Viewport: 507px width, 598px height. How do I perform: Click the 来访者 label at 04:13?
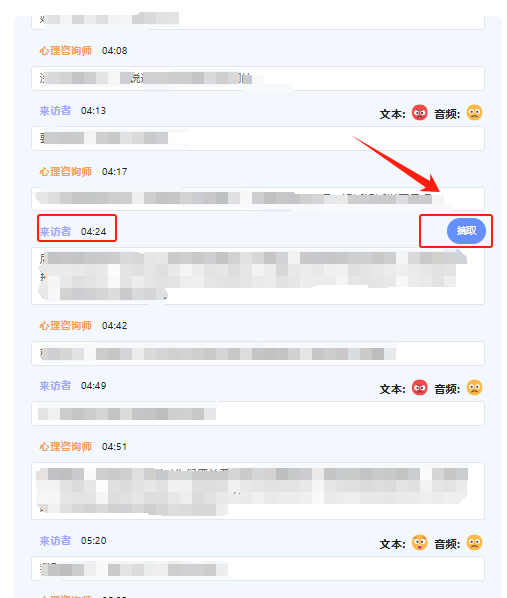(55, 111)
